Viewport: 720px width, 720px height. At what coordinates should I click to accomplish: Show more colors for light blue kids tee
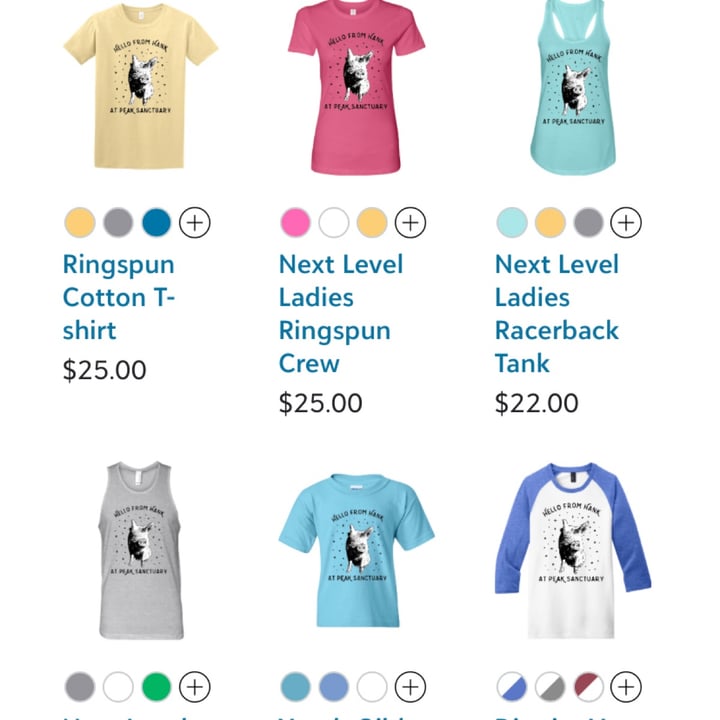(411, 687)
